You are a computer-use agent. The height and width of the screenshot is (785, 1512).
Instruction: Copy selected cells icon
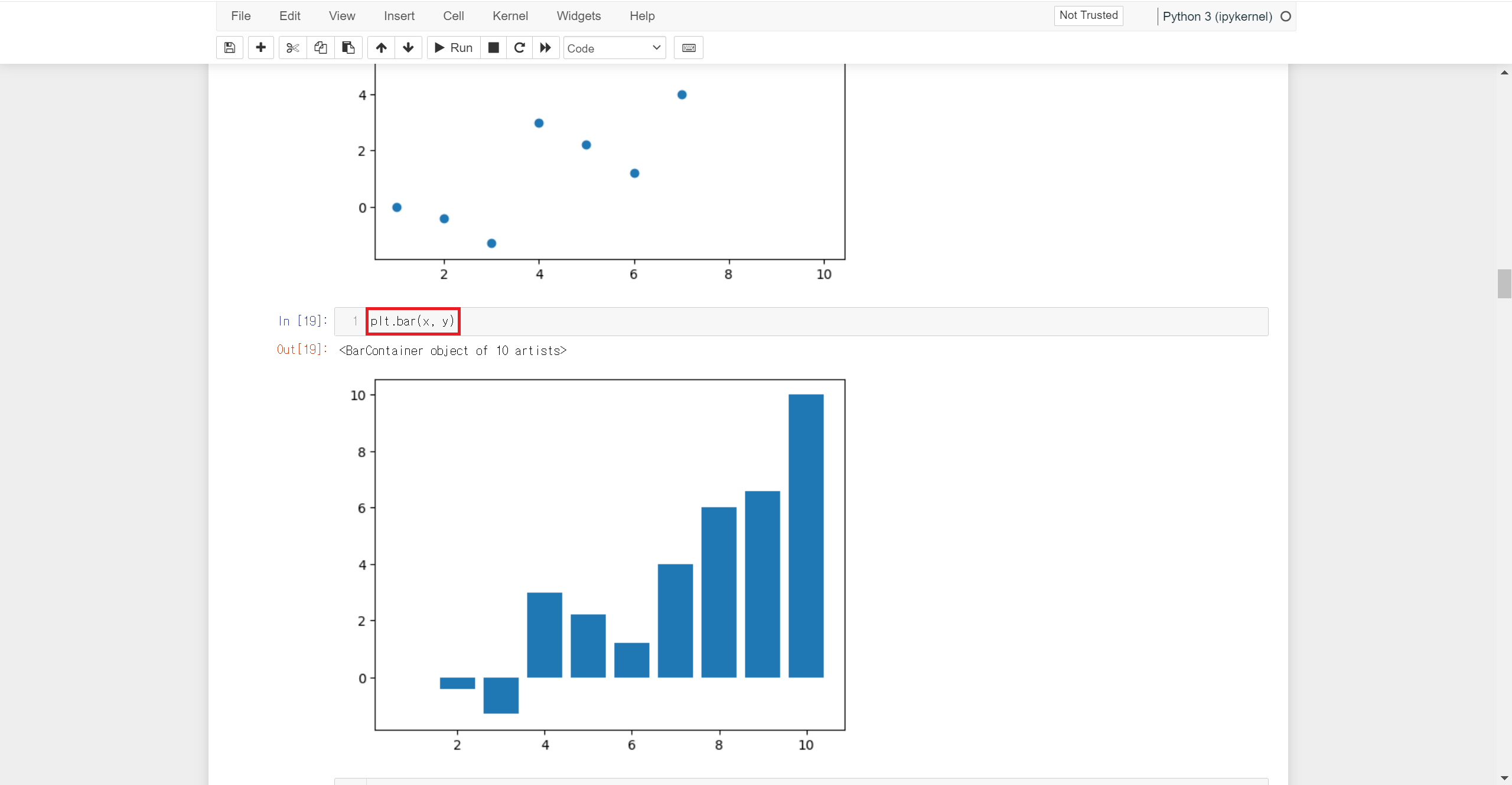point(321,48)
